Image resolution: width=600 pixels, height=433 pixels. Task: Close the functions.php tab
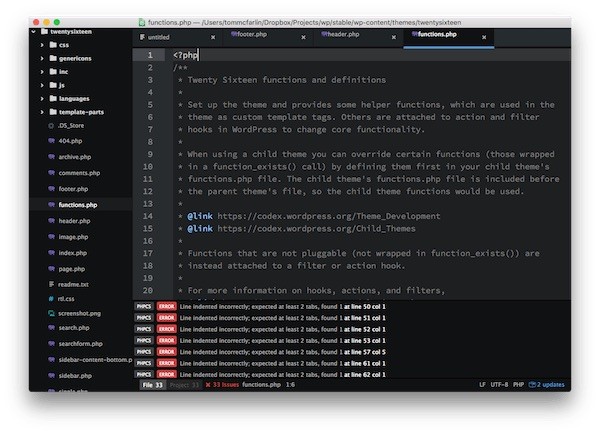[484, 37]
